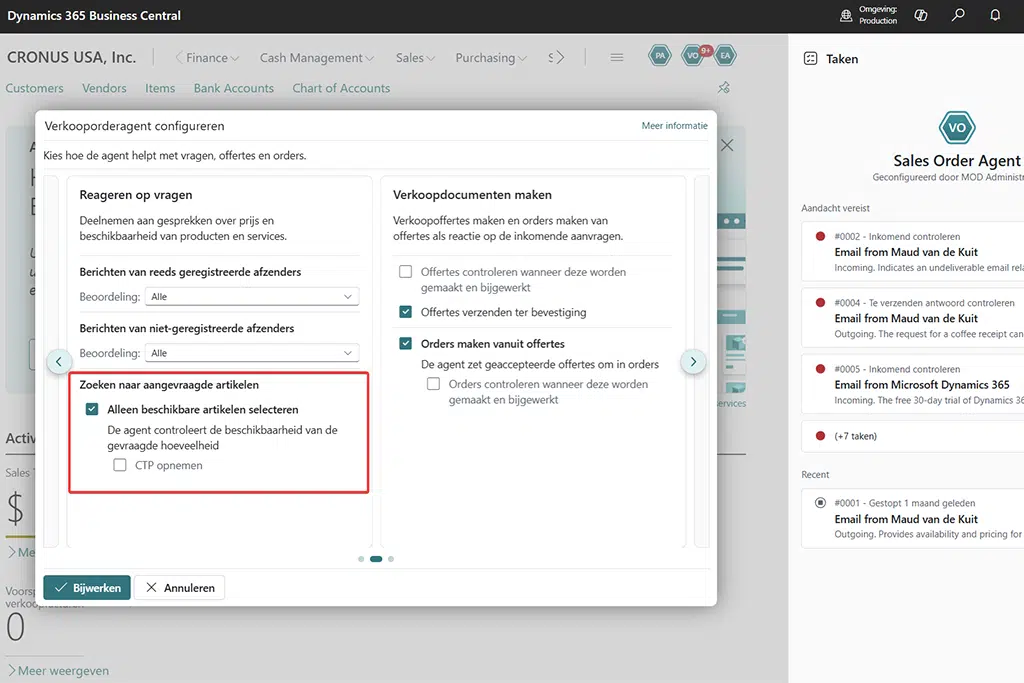Open the hamburger more menu icon

pyautogui.click(x=616, y=57)
